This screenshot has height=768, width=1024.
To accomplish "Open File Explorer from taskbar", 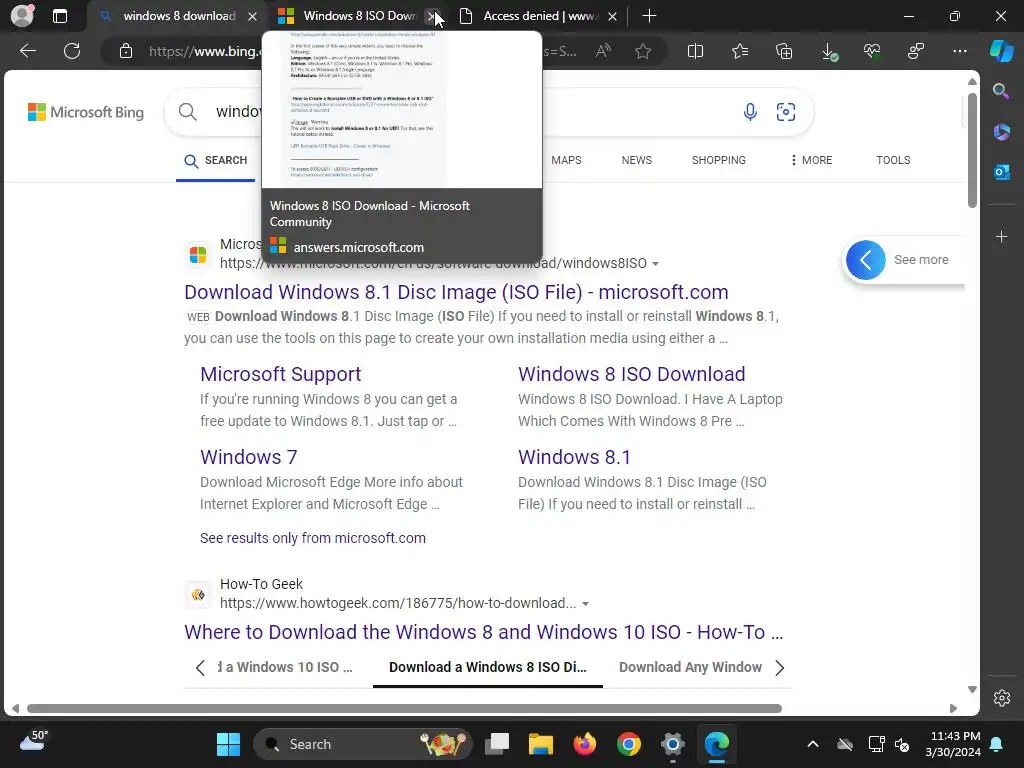I will 541,744.
